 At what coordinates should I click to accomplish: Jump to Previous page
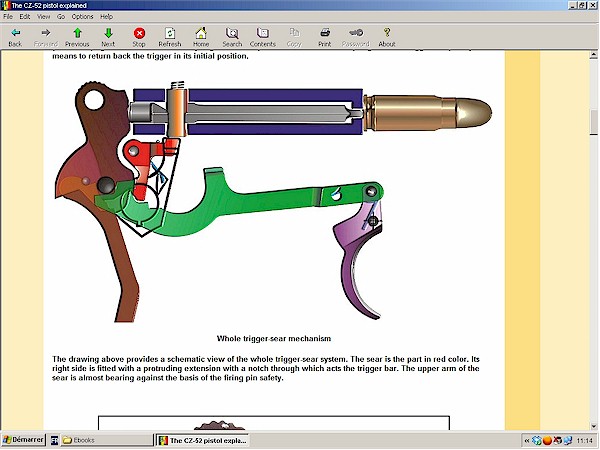[77, 37]
